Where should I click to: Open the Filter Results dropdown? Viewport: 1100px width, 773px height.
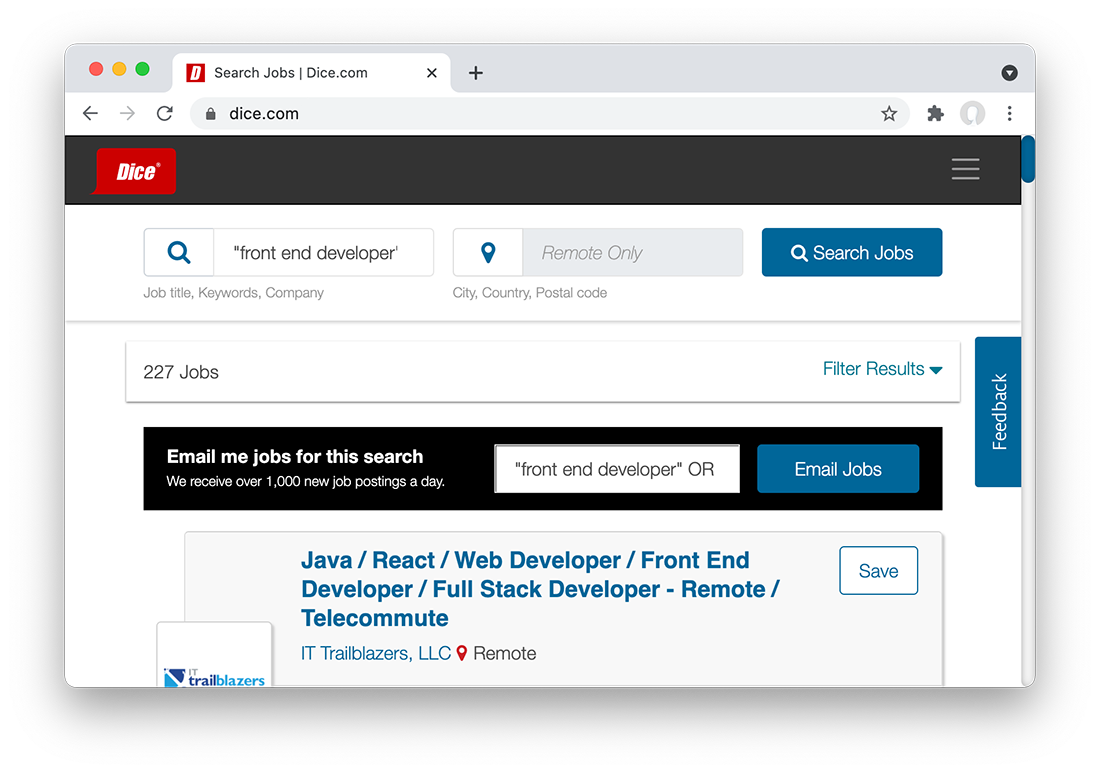882,369
